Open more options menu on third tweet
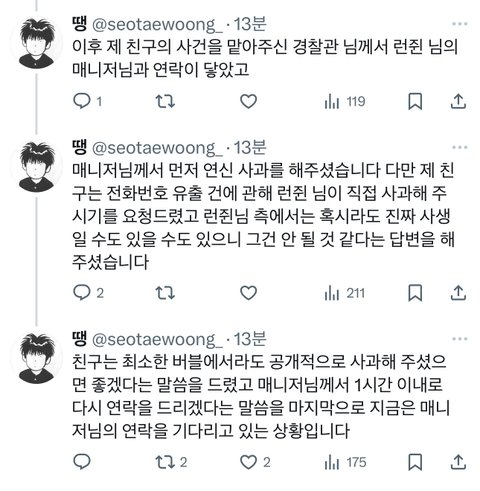This screenshot has height=491, width=480. coord(460,339)
